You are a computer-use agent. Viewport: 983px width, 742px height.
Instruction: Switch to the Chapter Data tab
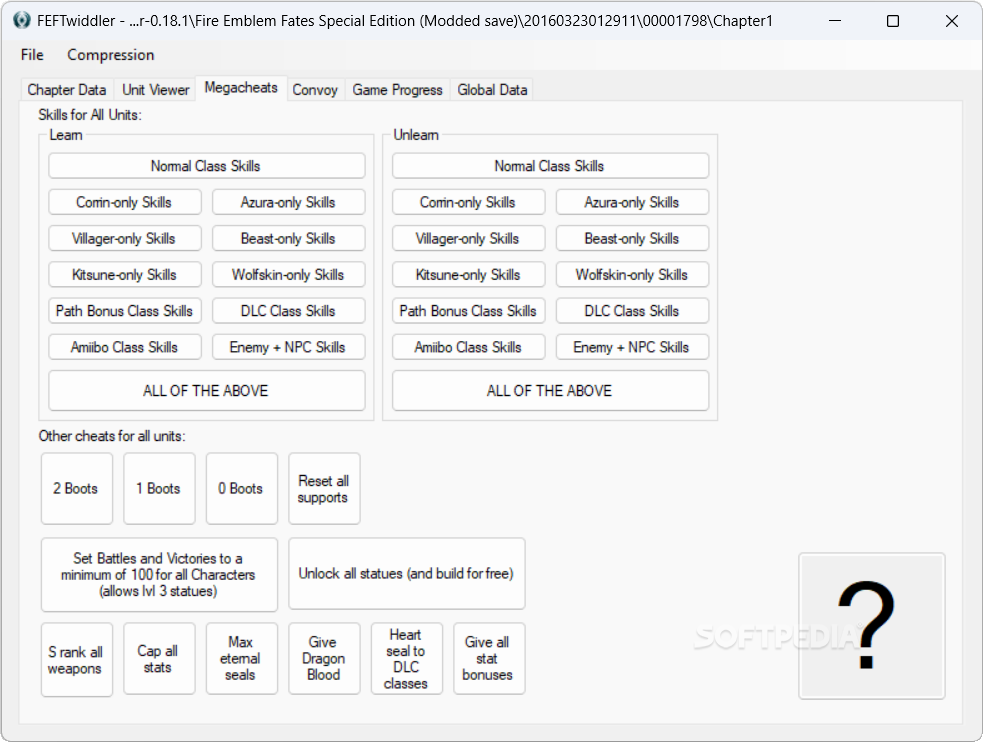[66, 90]
